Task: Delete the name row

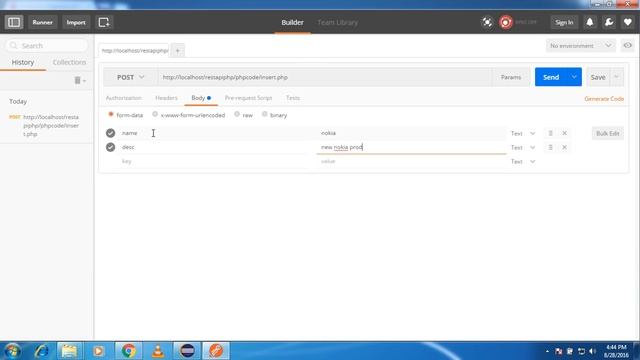Action: [x=564, y=133]
